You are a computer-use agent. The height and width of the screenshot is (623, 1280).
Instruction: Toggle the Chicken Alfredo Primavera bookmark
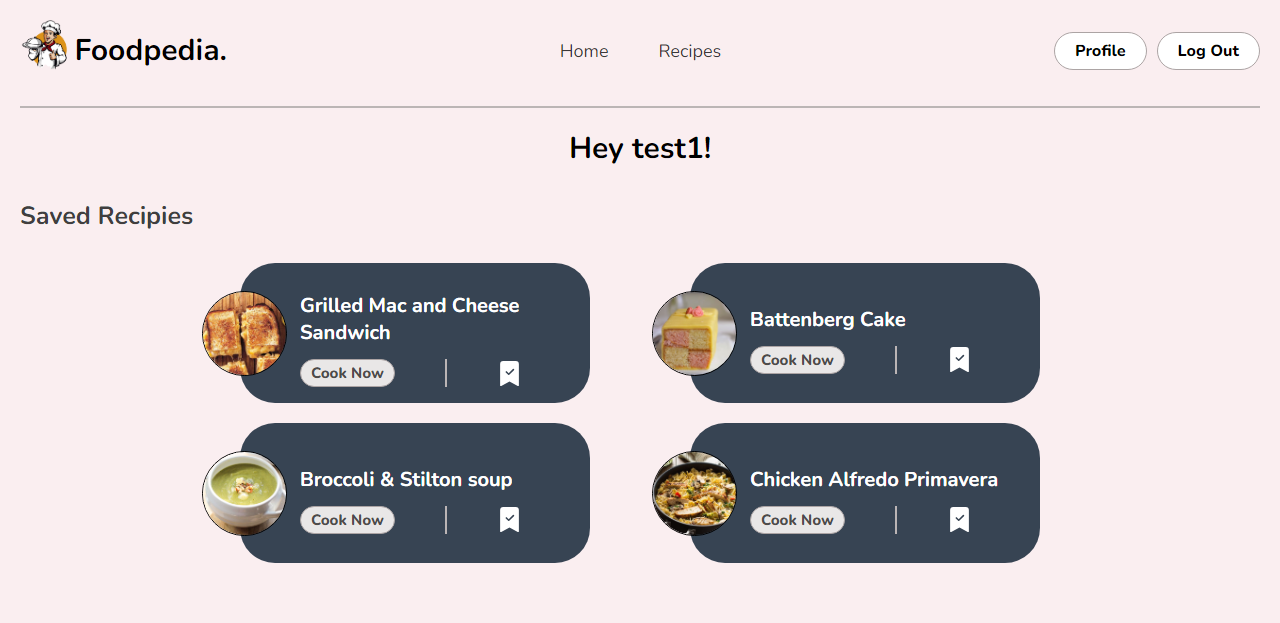(x=959, y=519)
